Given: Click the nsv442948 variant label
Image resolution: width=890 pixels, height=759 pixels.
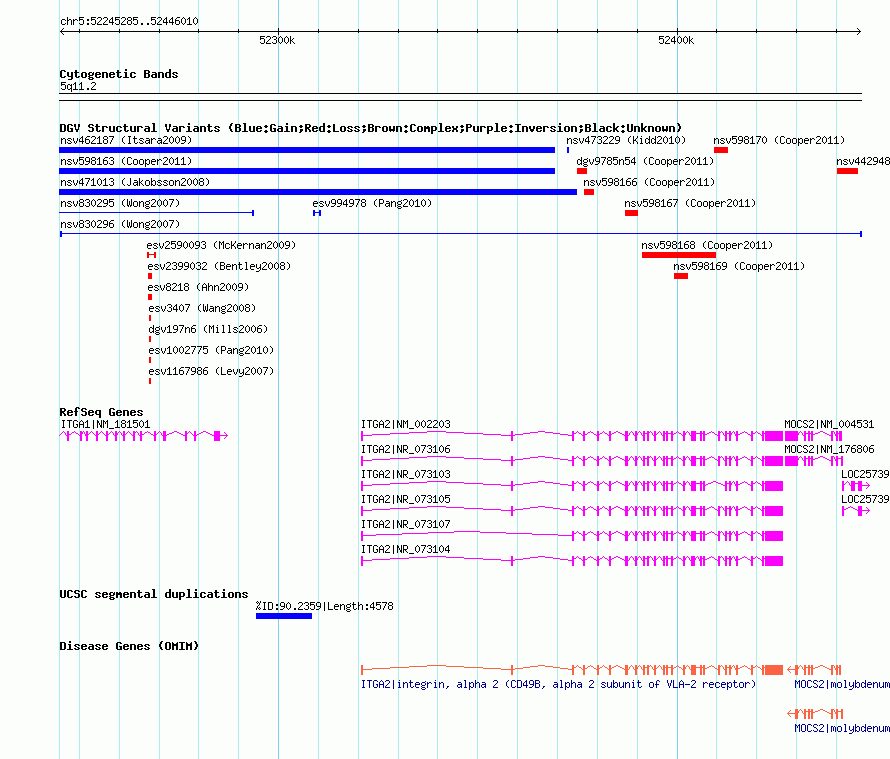Looking at the screenshot, I should click(863, 161).
